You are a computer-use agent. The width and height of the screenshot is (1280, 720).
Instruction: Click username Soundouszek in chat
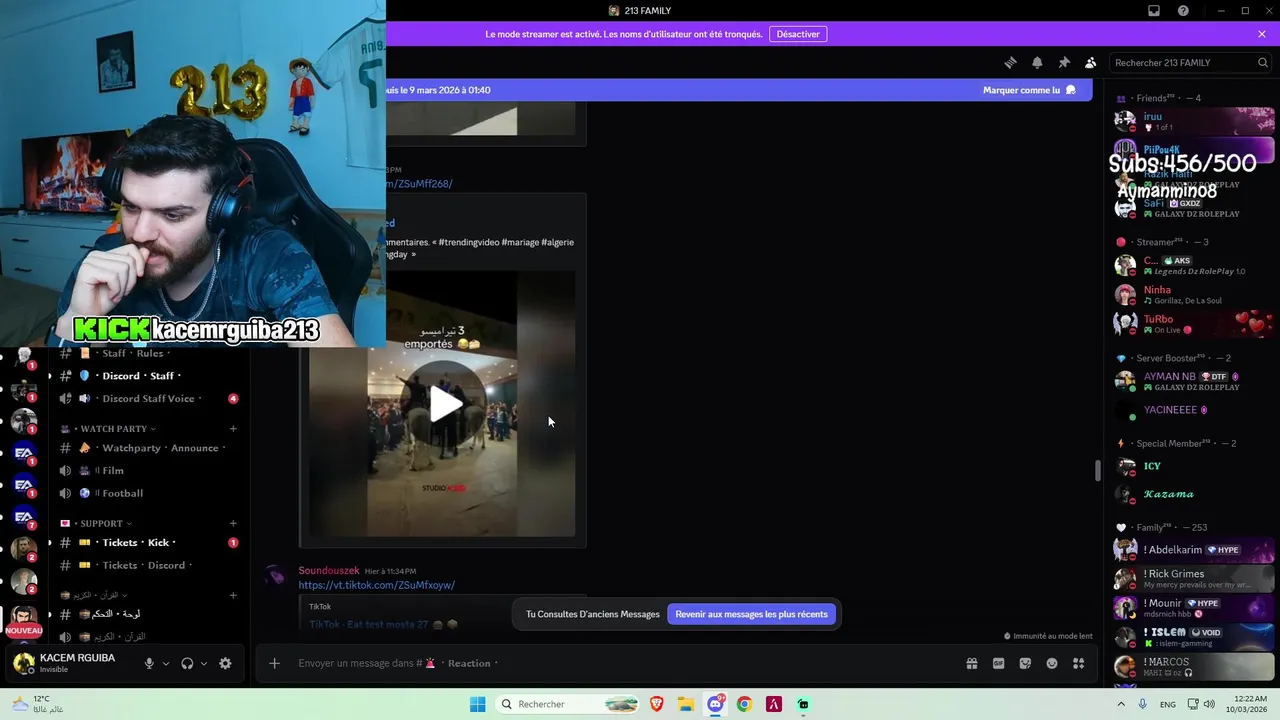pos(329,571)
